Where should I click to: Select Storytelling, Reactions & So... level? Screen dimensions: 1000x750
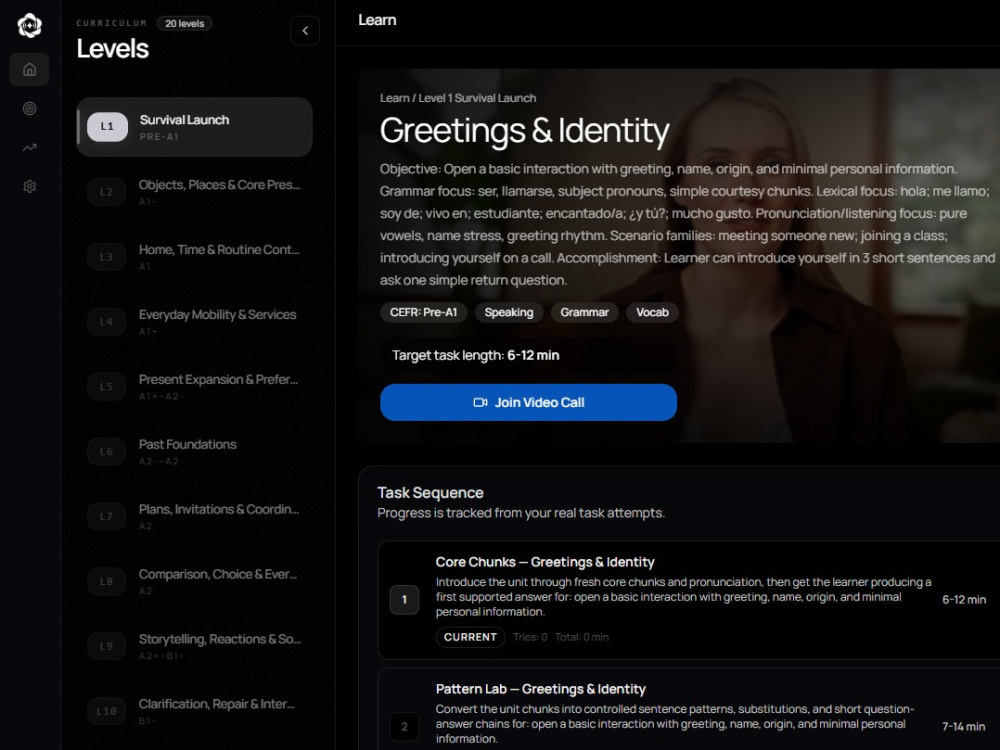(x=195, y=646)
